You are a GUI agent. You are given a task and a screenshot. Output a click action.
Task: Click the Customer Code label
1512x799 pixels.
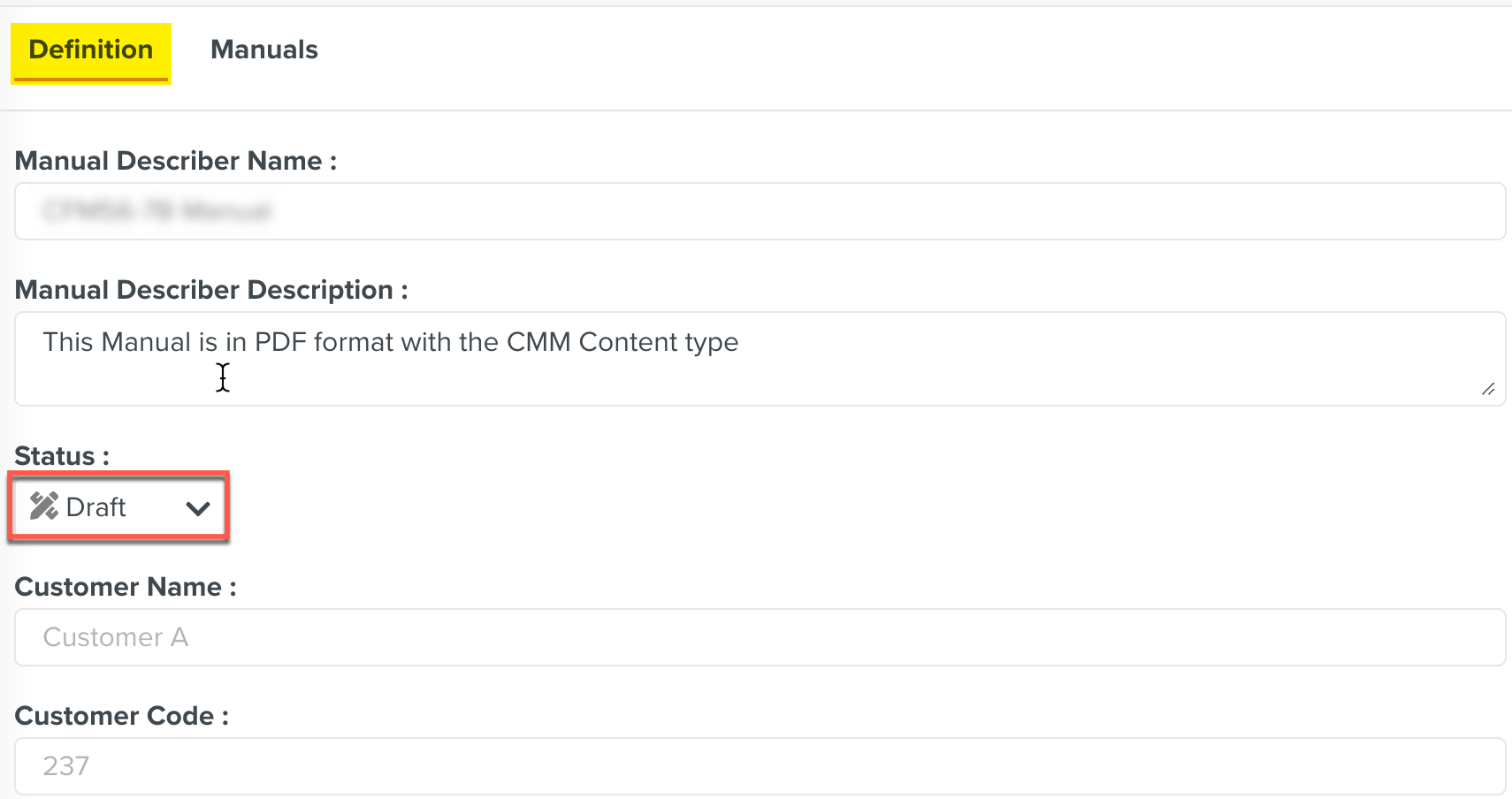pos(122,716)
